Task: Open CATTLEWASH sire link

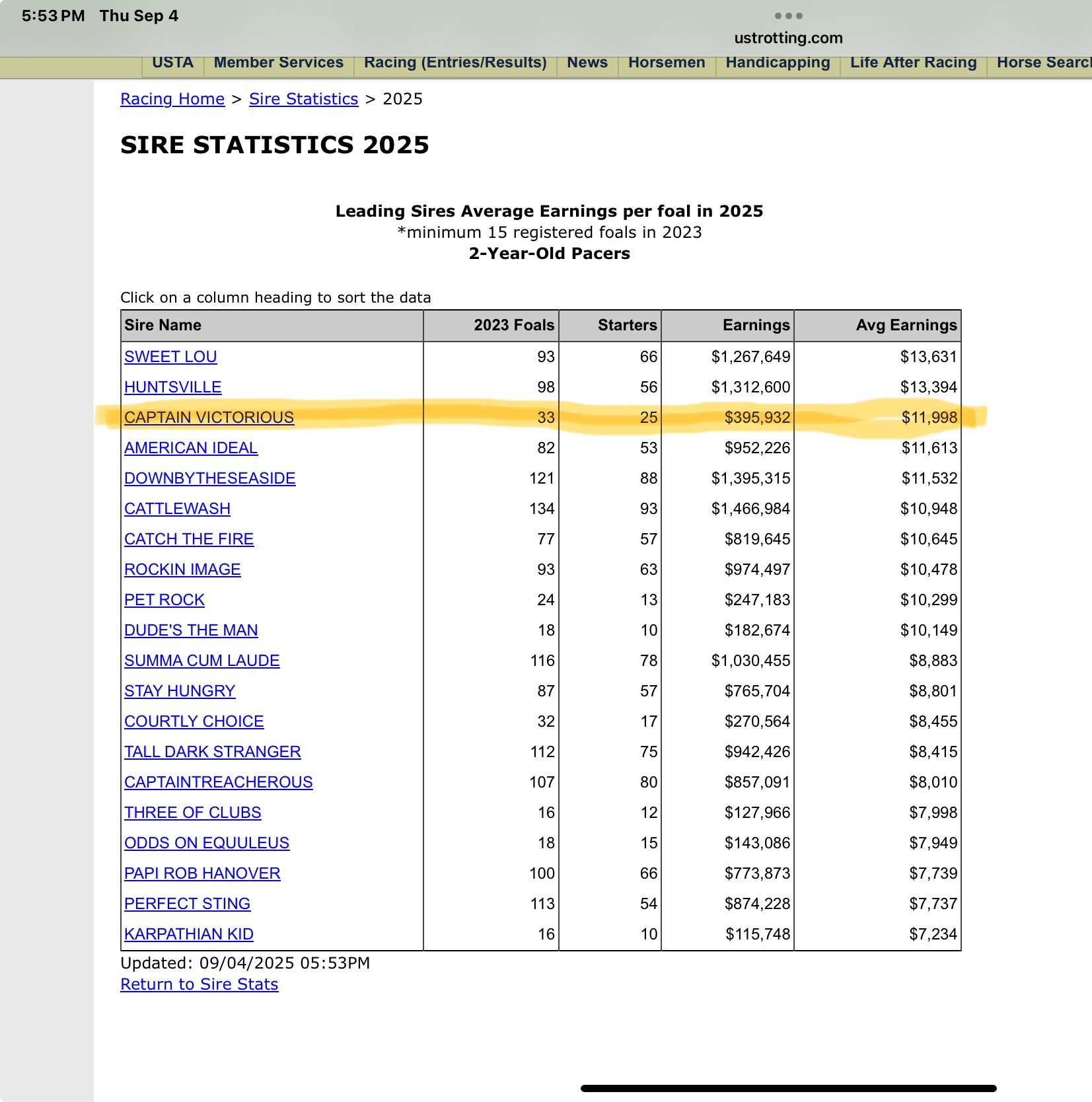Action: click(x=178, y=509)
